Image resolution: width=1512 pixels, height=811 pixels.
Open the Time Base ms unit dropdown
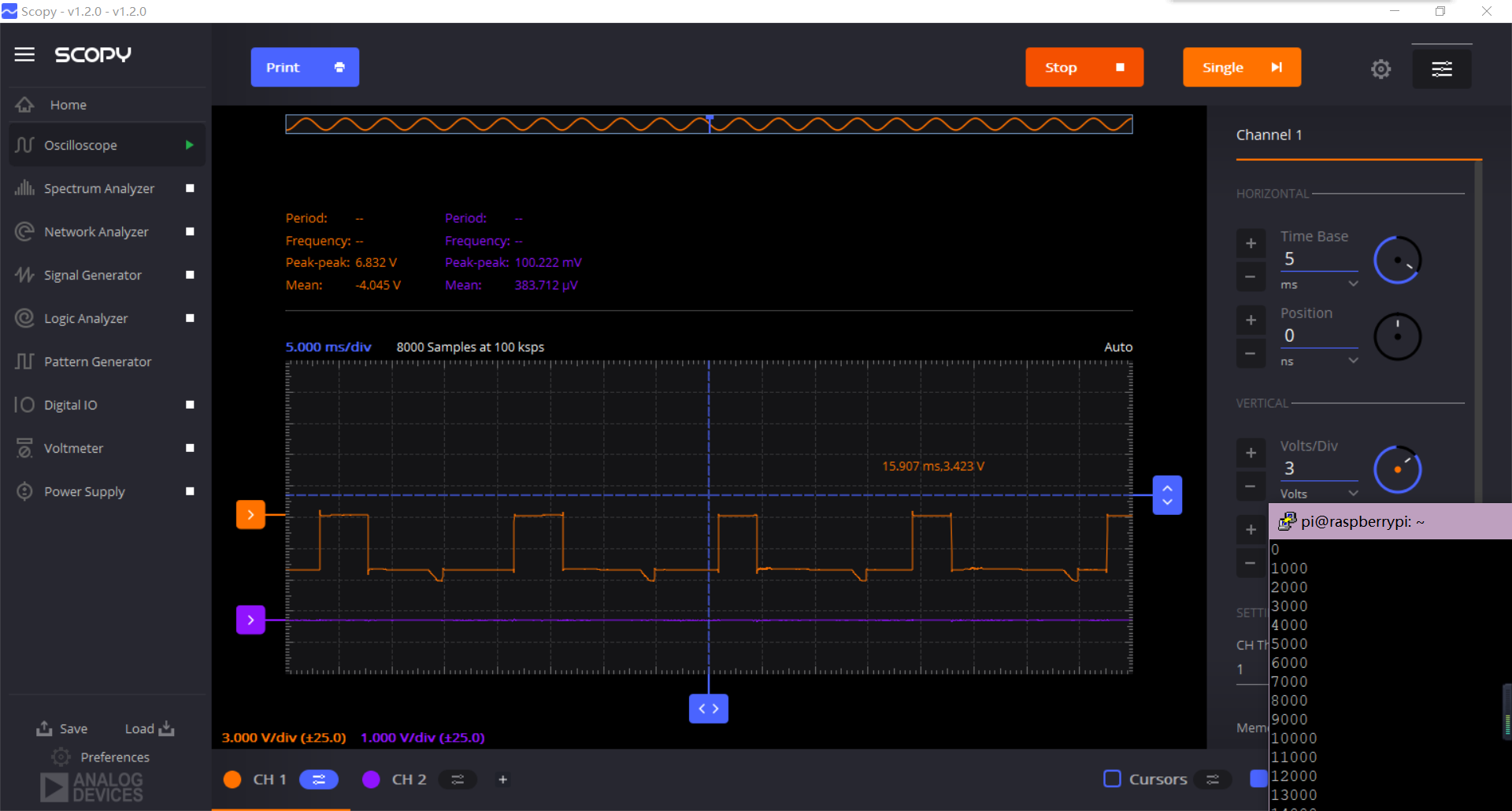(x=1319, y=284)
